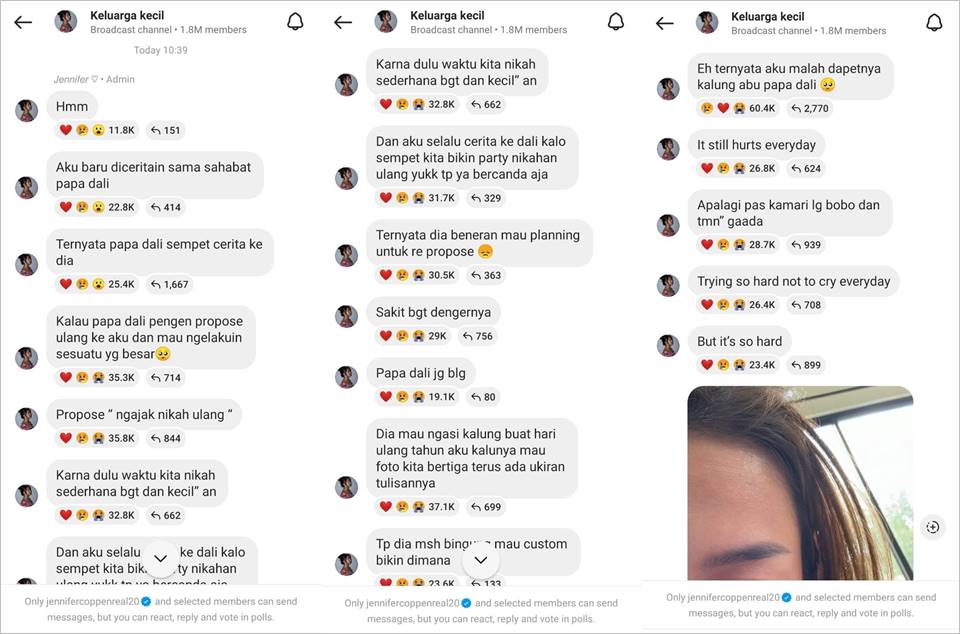960x634 pixels.
Task: Jump to latest with left panel down chevron
Action: point(160,559)
